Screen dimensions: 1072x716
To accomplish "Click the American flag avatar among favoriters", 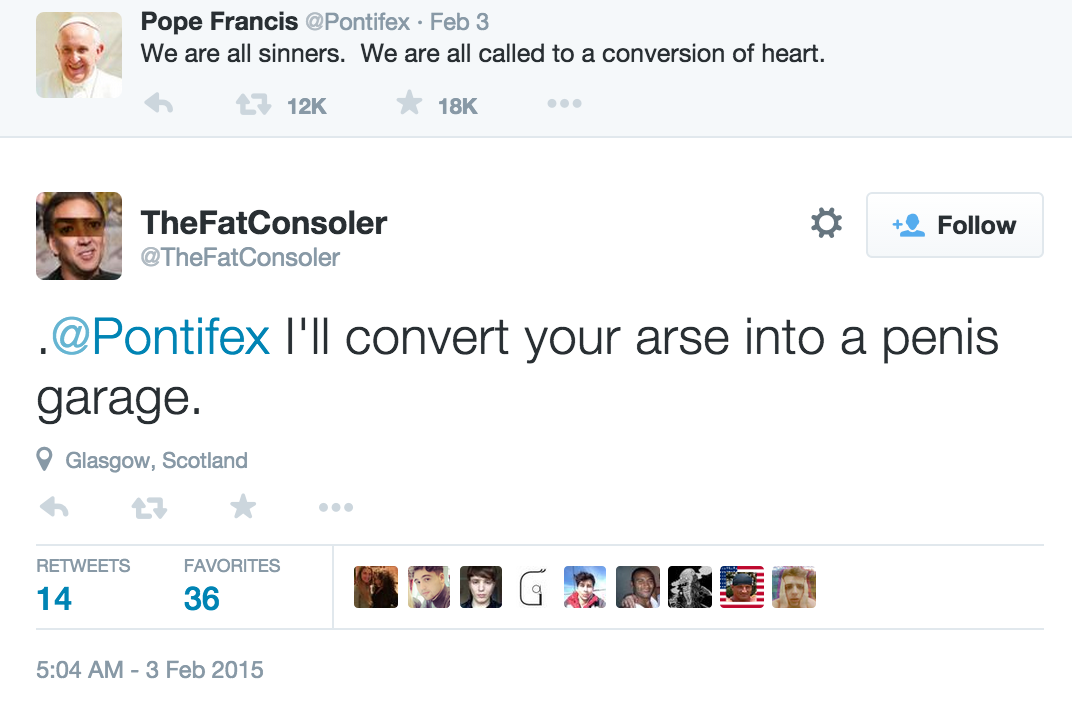I will [742, 587].
